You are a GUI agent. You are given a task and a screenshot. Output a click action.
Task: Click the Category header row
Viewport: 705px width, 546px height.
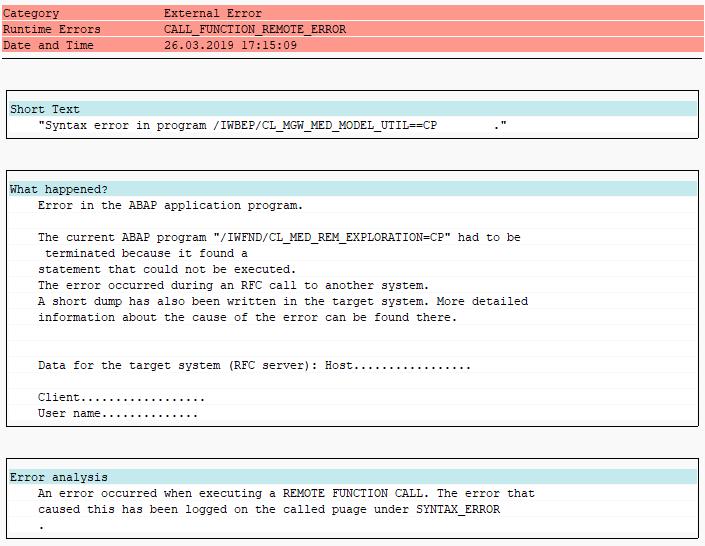(x=352, y=13)
